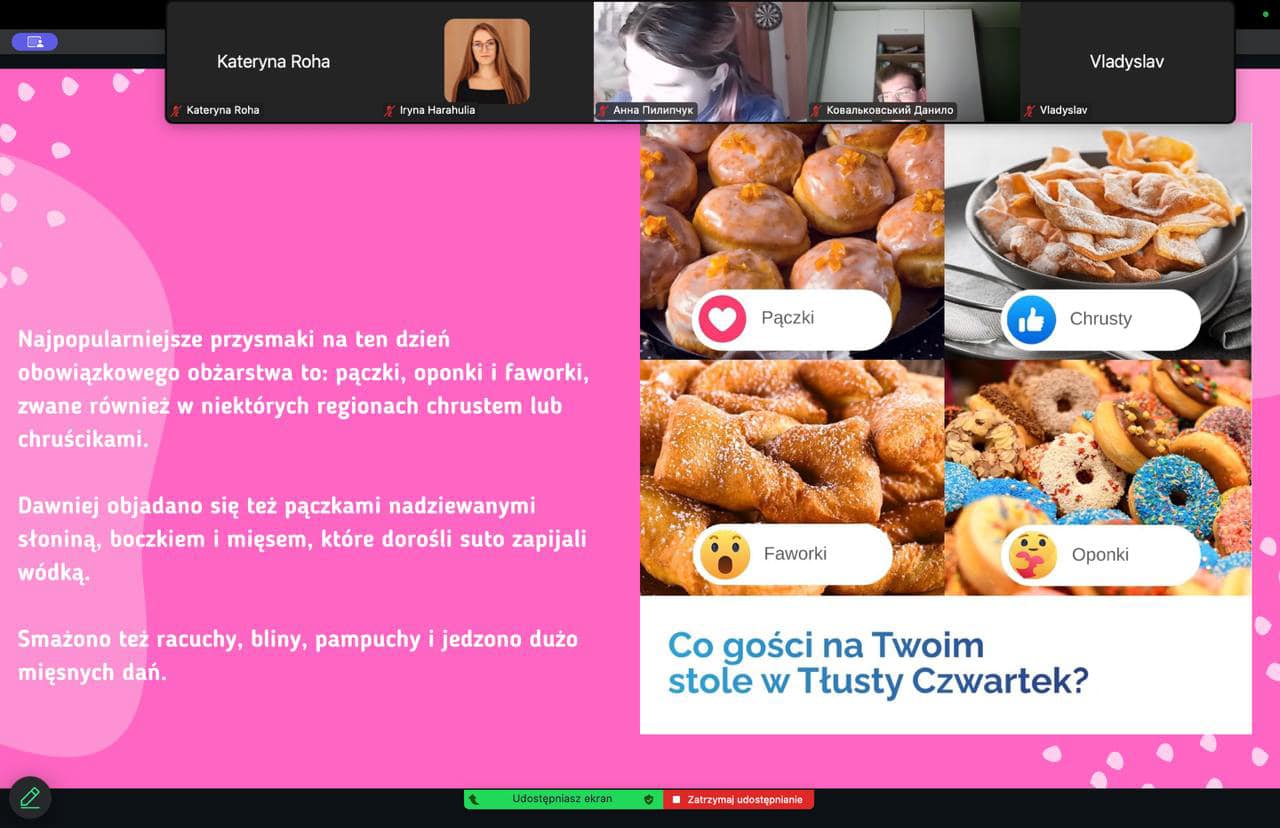
Task: Click the Tłusty Czwartek question heading
Action: (877, 663)
